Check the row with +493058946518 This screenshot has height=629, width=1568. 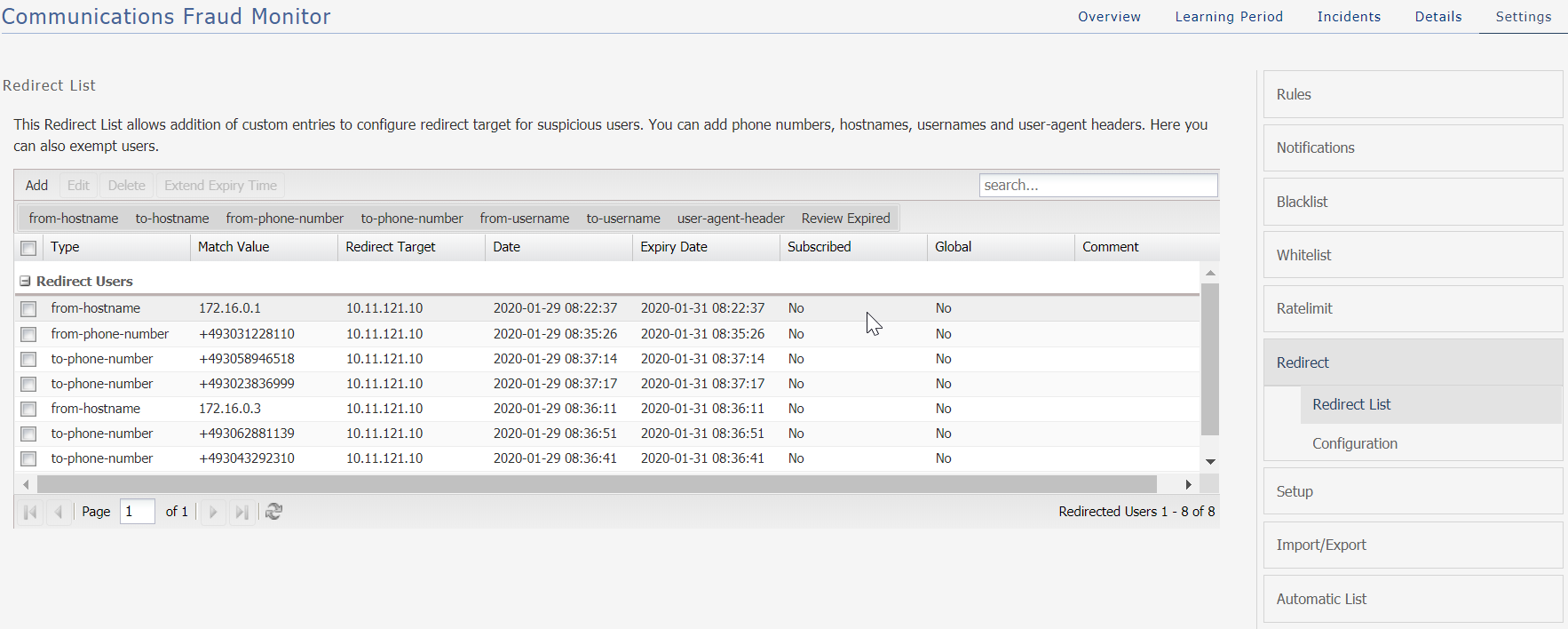click(x=28, y=359)
